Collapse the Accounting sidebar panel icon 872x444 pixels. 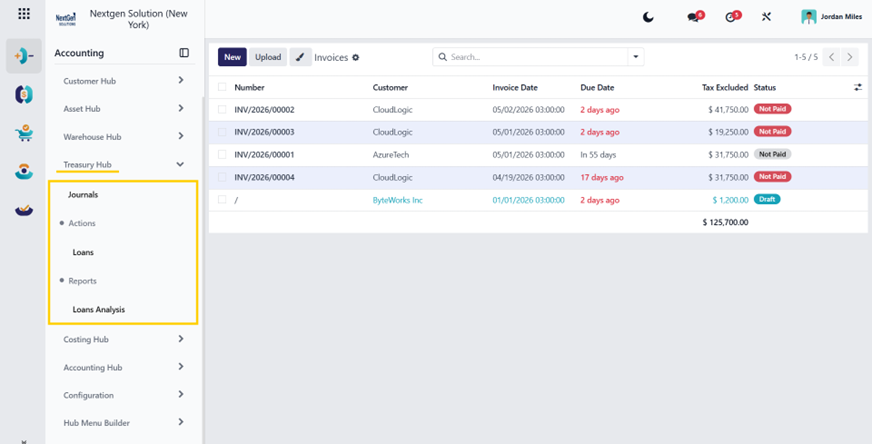coord(184,53)
